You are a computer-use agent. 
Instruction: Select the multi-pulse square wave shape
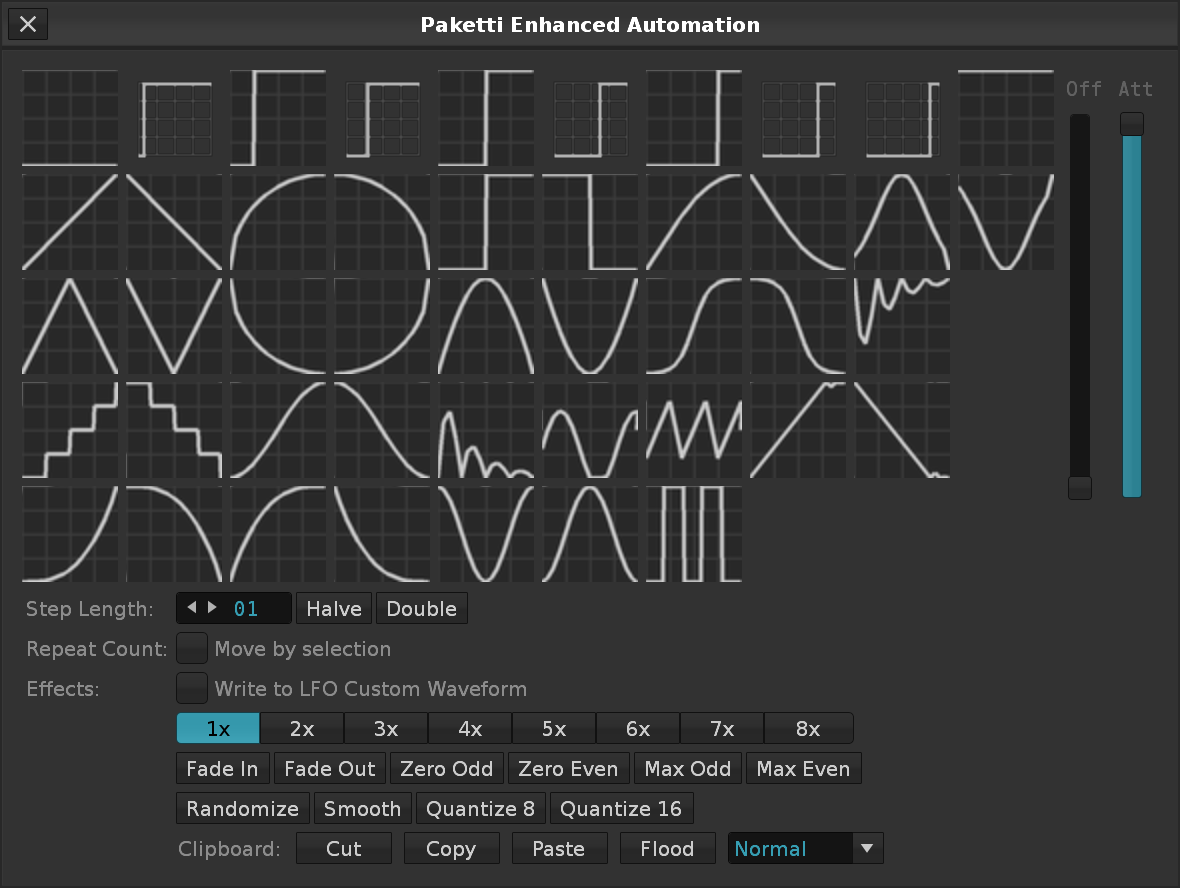click(694, 534)
